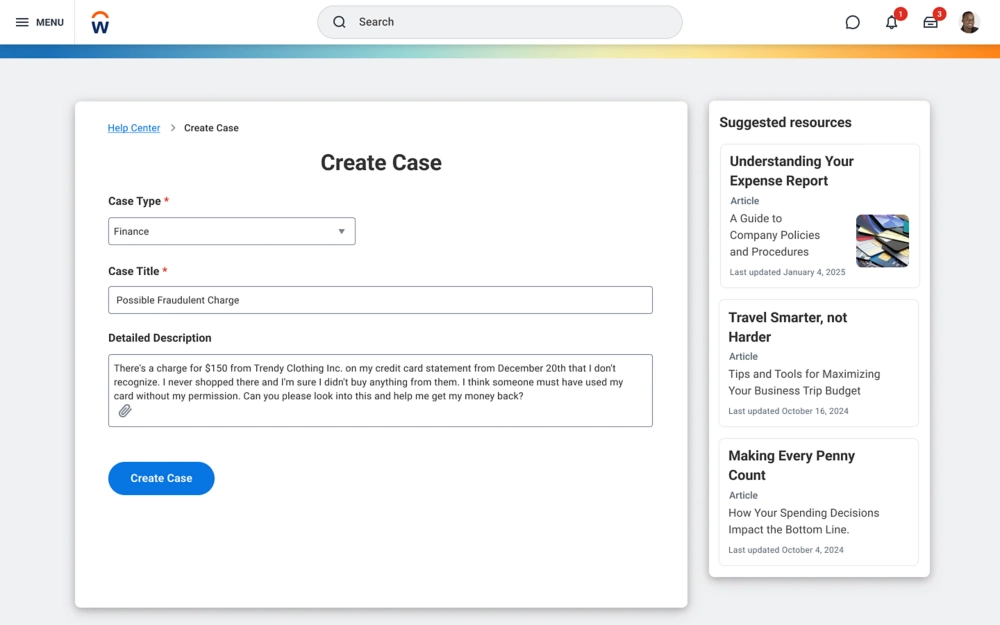Open Understanding Your Expense Report article
Screen dimensions: 1000x625
(x=791, y=171)
